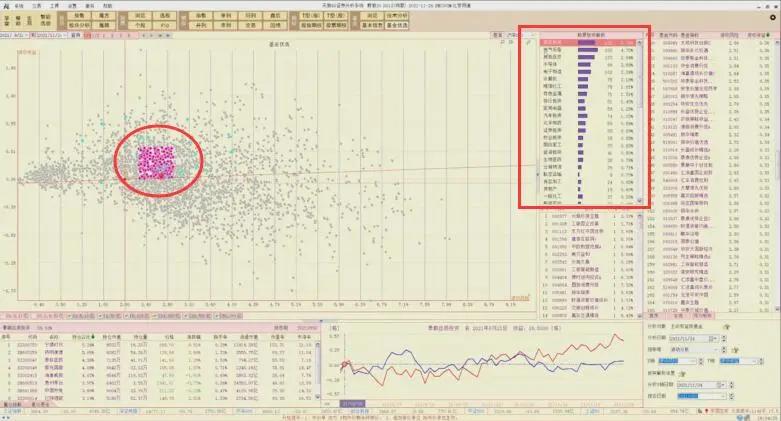
Task: Open the 系统 menu
Action: pyautogui.click(x=19, y=6)
